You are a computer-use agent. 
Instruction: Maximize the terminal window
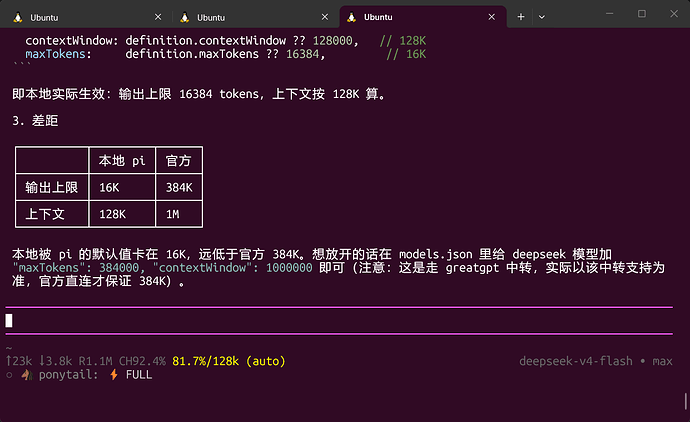(642, 14)
